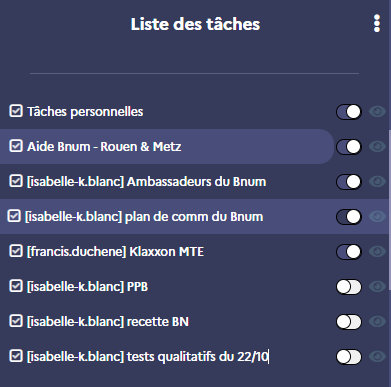Screen dimensions: 391x387
Task: Disable the plan de comm du Bnum switch
Action: click(x=349, y=217)
